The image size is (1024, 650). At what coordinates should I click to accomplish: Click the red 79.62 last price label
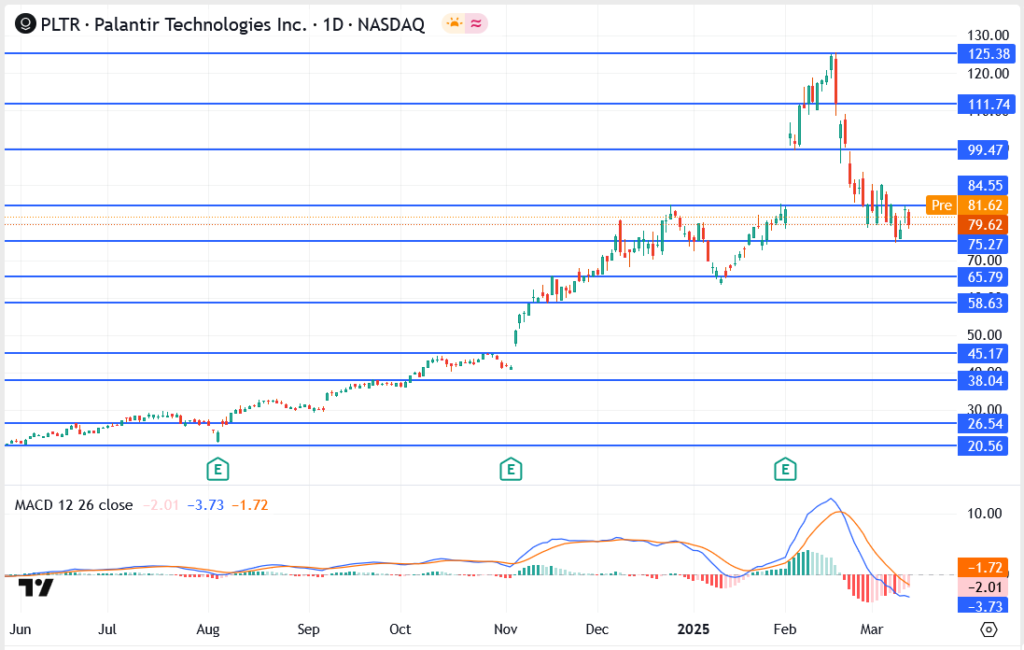click(984, 225)
